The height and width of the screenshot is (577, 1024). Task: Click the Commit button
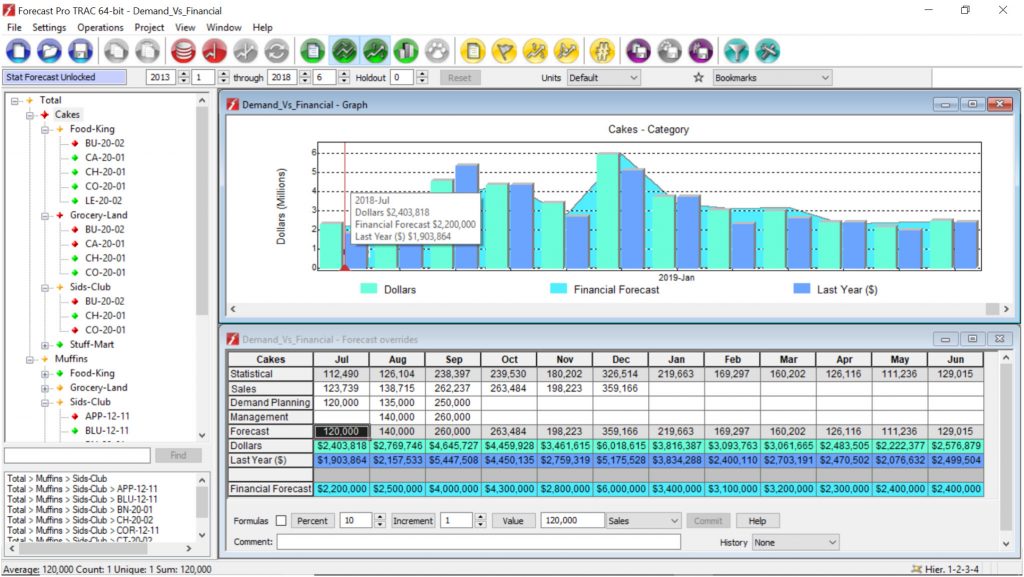click(x=708, y=521)
